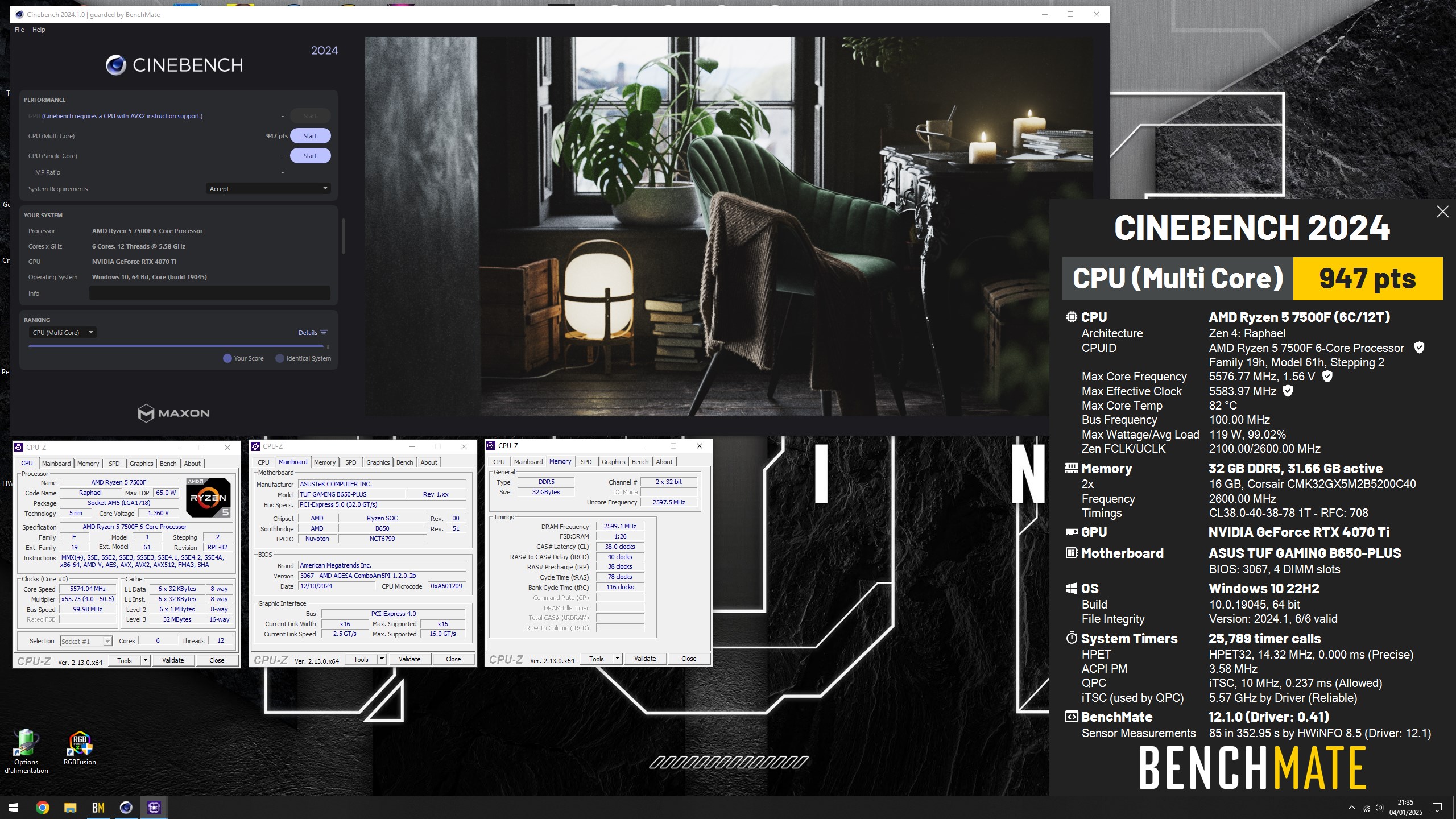Screen dimensions: 1456x819
Task: Switch to Mainboard tab in first CPU-Z window
Action: tap(56, 464)
